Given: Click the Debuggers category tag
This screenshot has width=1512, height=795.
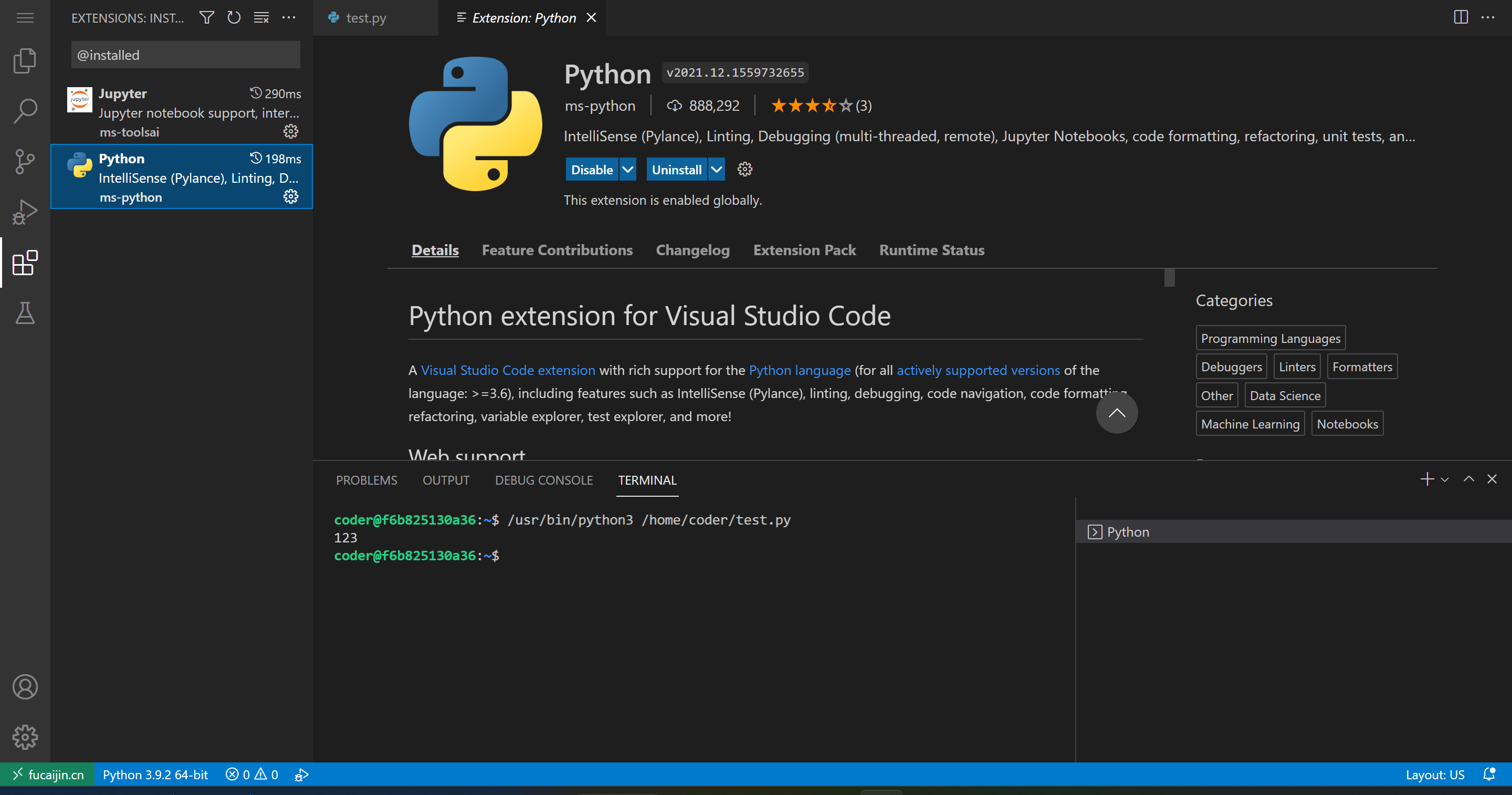Looking at the screenshot, I should click(1231, 367).
